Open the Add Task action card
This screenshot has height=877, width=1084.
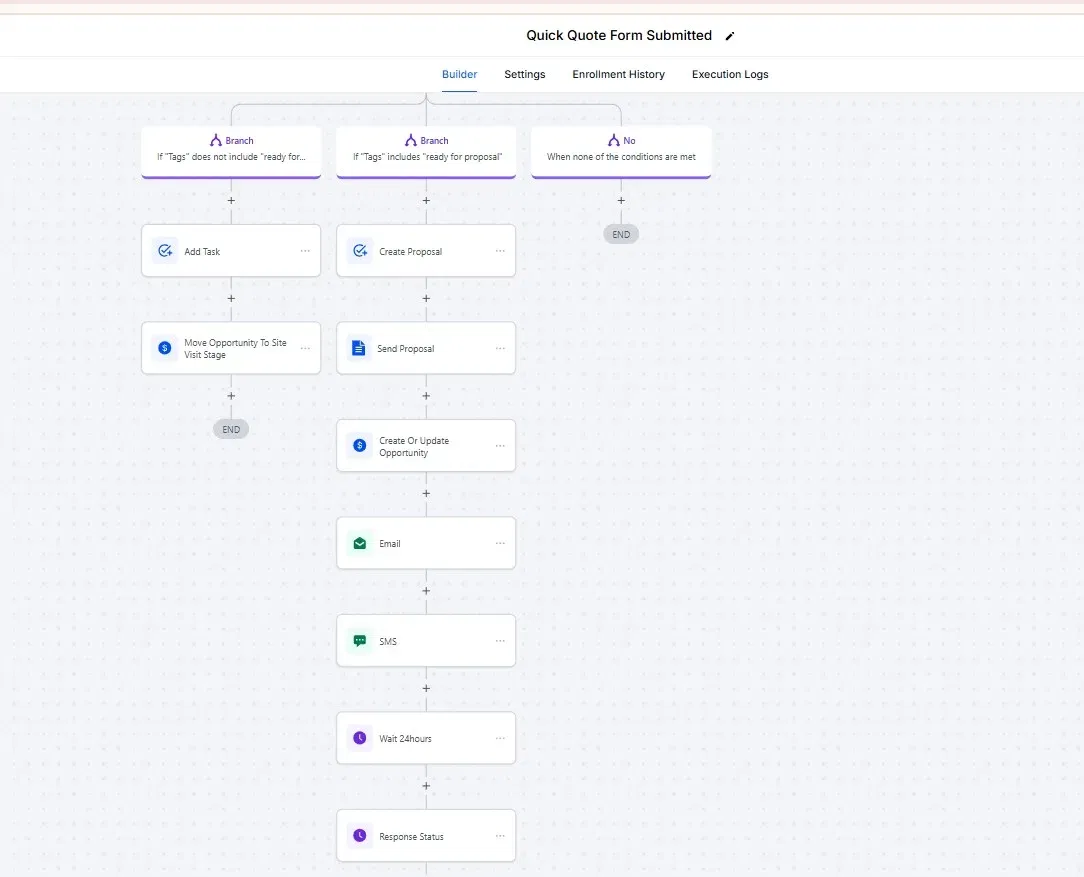coord(231,251)
